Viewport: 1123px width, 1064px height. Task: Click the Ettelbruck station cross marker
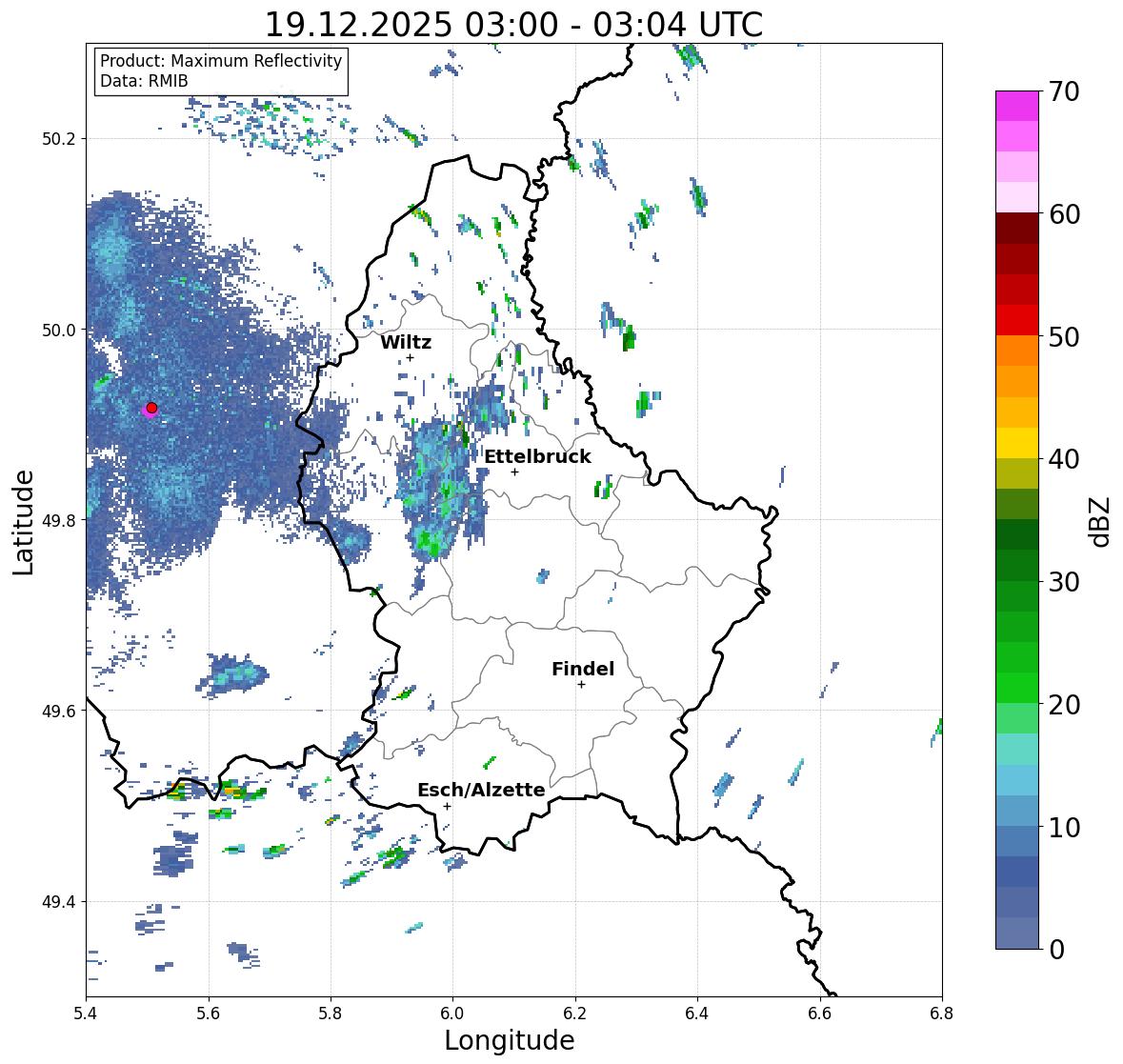tap(514, 472)
